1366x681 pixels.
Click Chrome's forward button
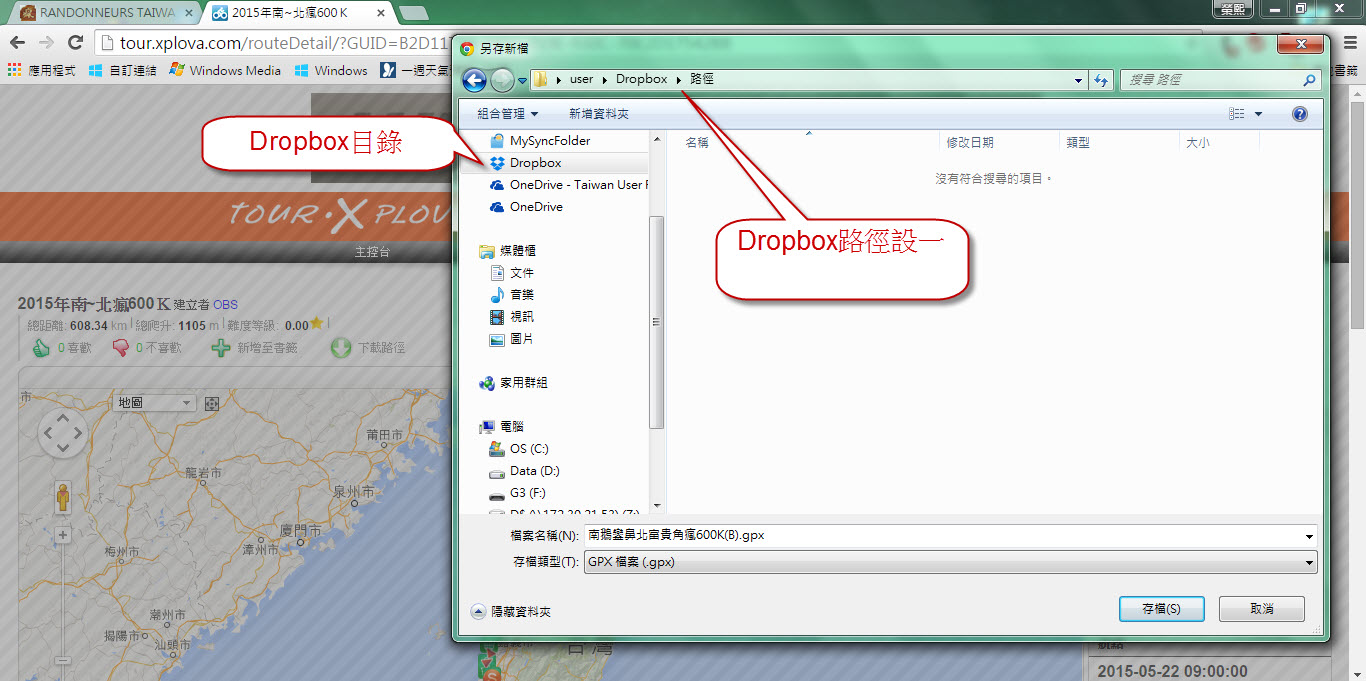45,43
